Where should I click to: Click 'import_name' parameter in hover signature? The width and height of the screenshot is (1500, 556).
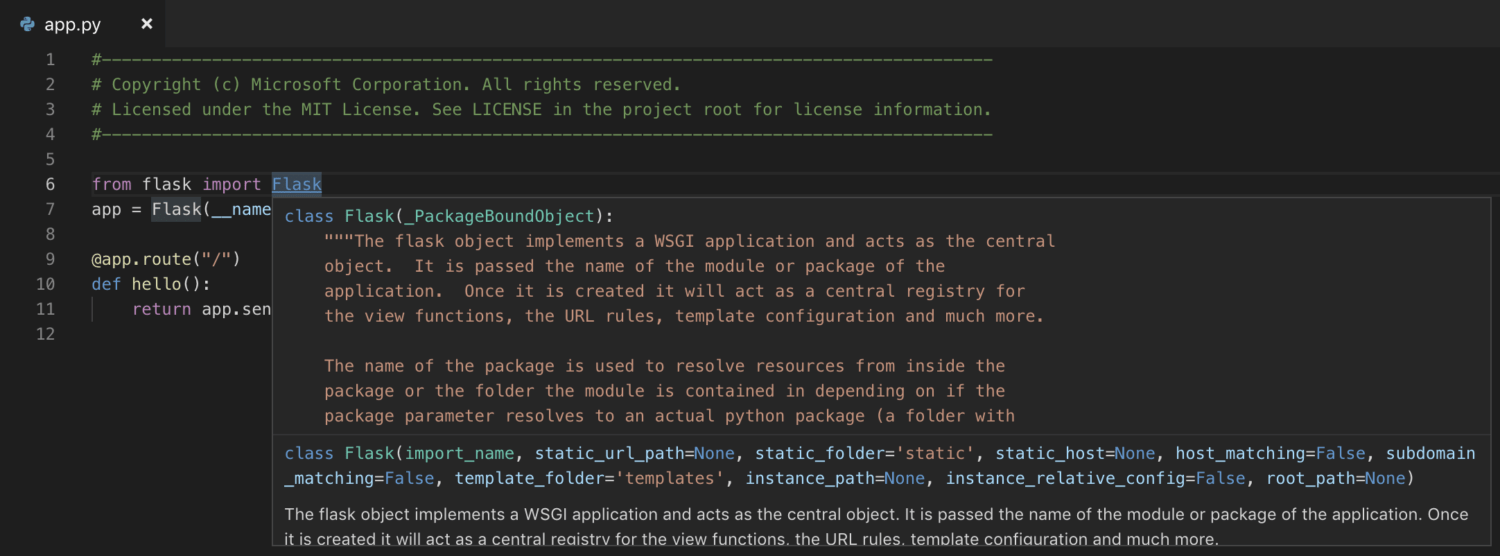click(x=460, y=453)
